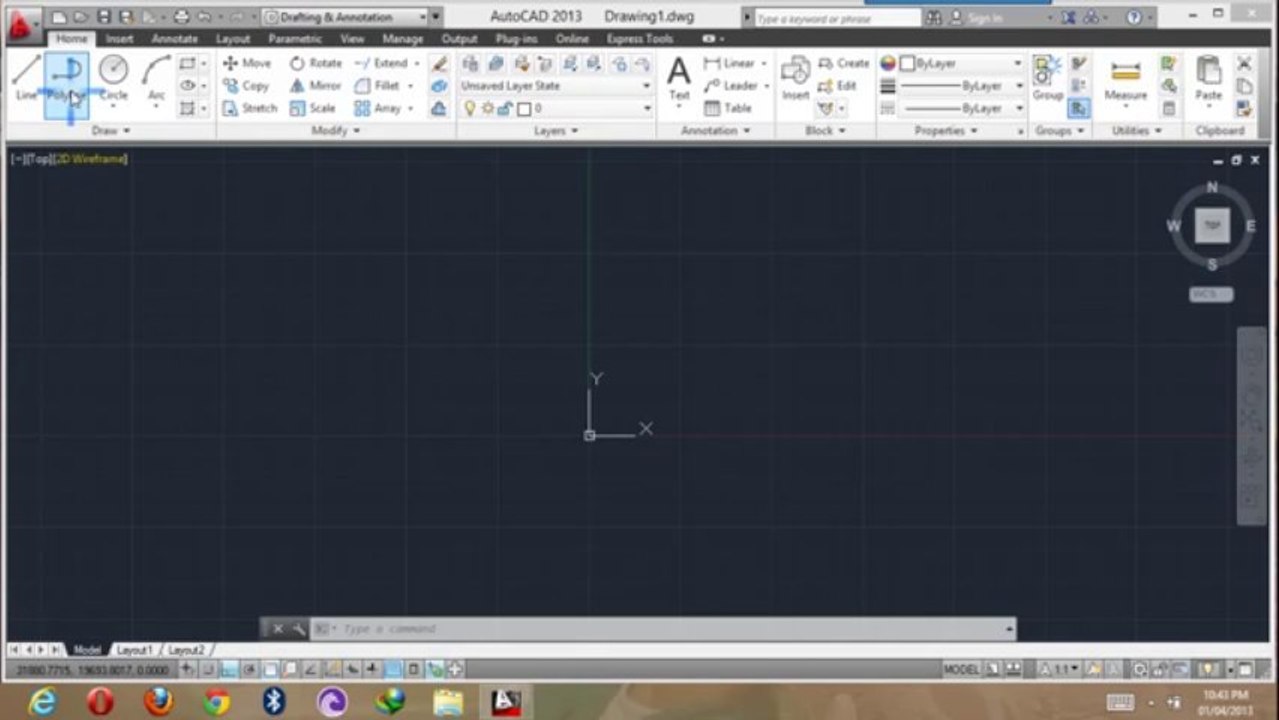
Task: Toggle the MODEL space status button
Action: pos(962,669)
